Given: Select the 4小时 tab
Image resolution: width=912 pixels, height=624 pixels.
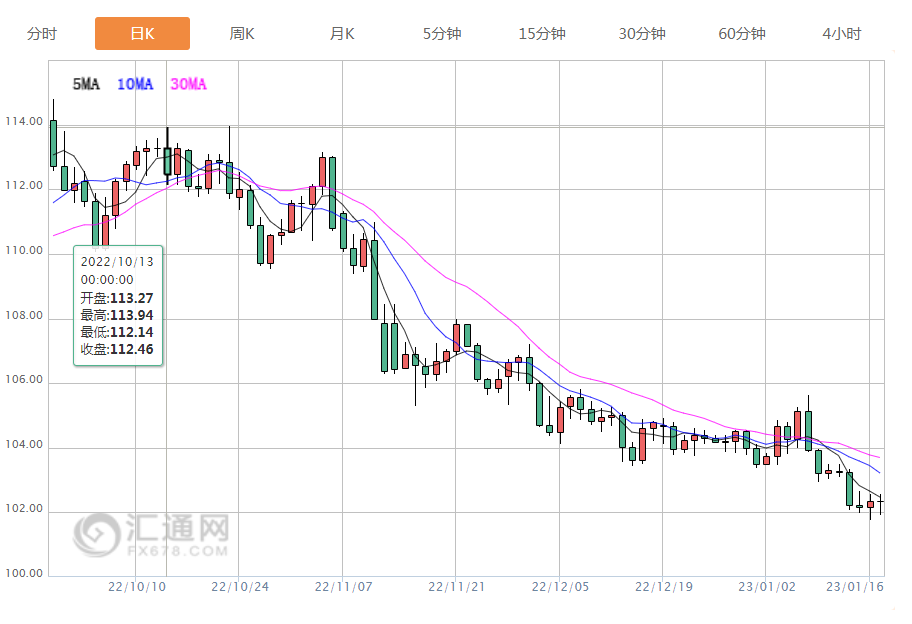Looking at the screenshot, I should [842, 33].
